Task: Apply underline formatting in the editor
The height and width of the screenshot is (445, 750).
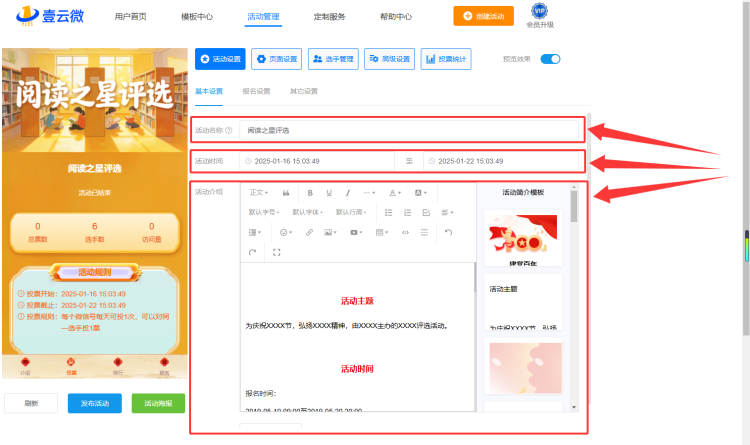Action: pyautogui.click(x=329, y=193)
